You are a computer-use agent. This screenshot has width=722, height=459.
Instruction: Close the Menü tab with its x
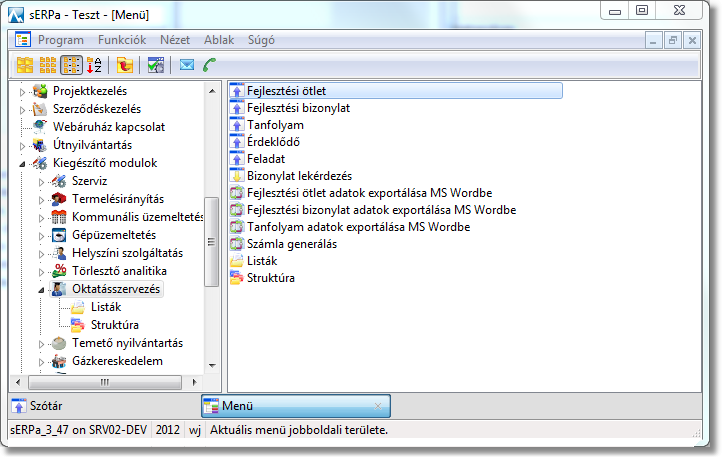[378, 406]
